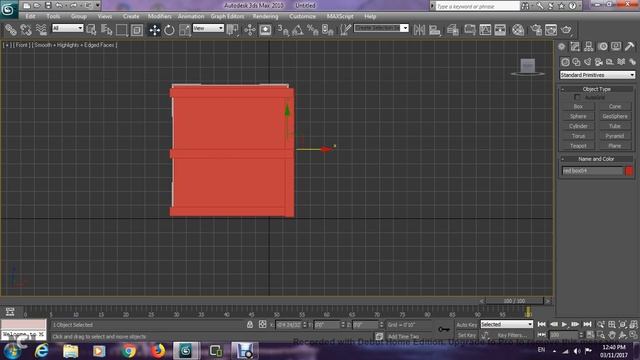Collapse the Name and Color rollout

tap(596, 159)
